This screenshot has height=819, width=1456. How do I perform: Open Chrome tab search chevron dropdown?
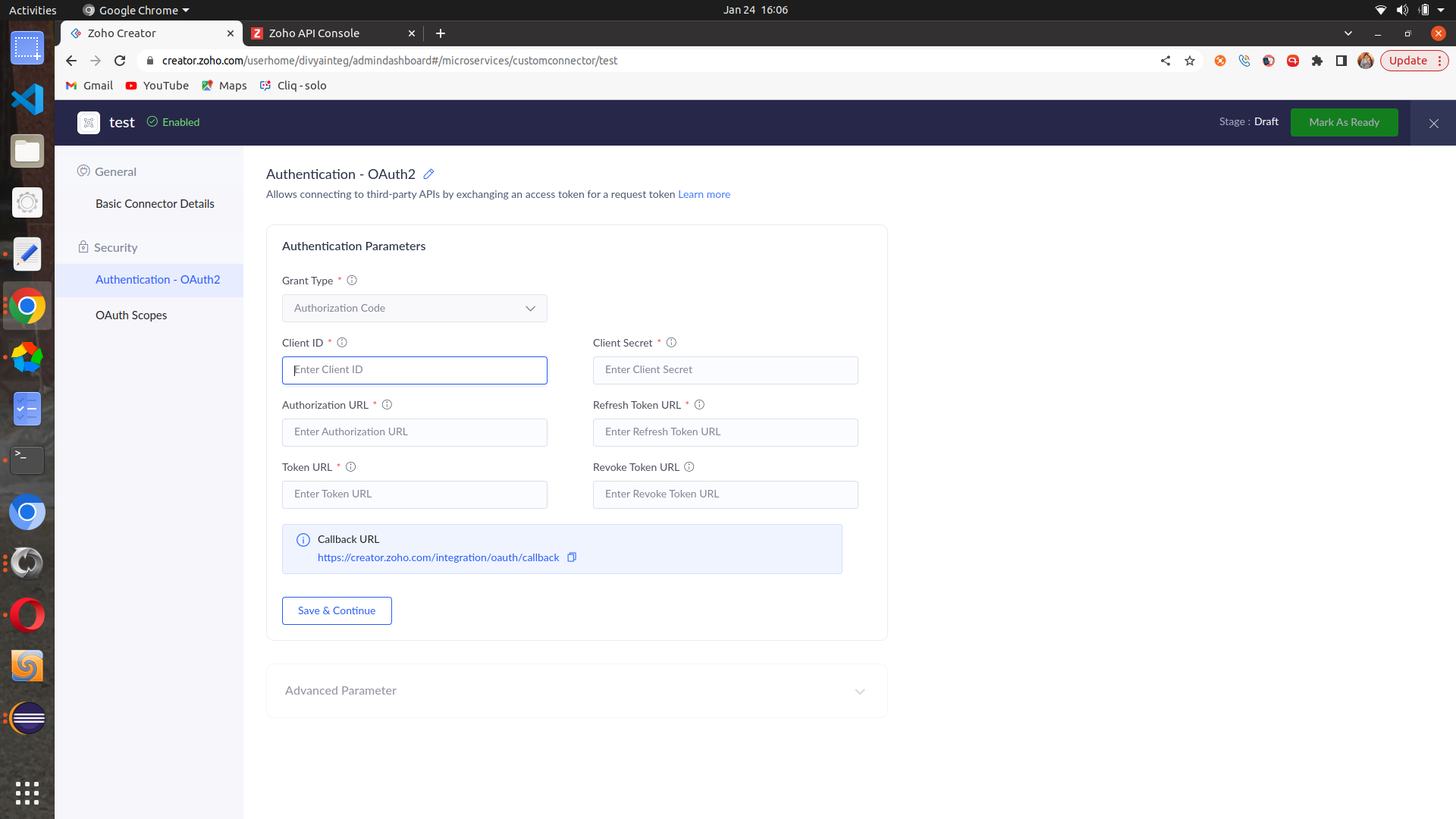[1348, 33]
